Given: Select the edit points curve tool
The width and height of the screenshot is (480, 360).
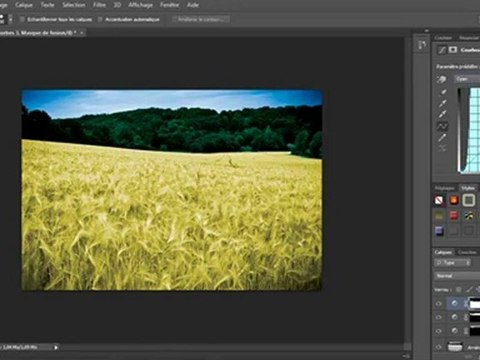Looking at the screenshot, I should [443, 126].
